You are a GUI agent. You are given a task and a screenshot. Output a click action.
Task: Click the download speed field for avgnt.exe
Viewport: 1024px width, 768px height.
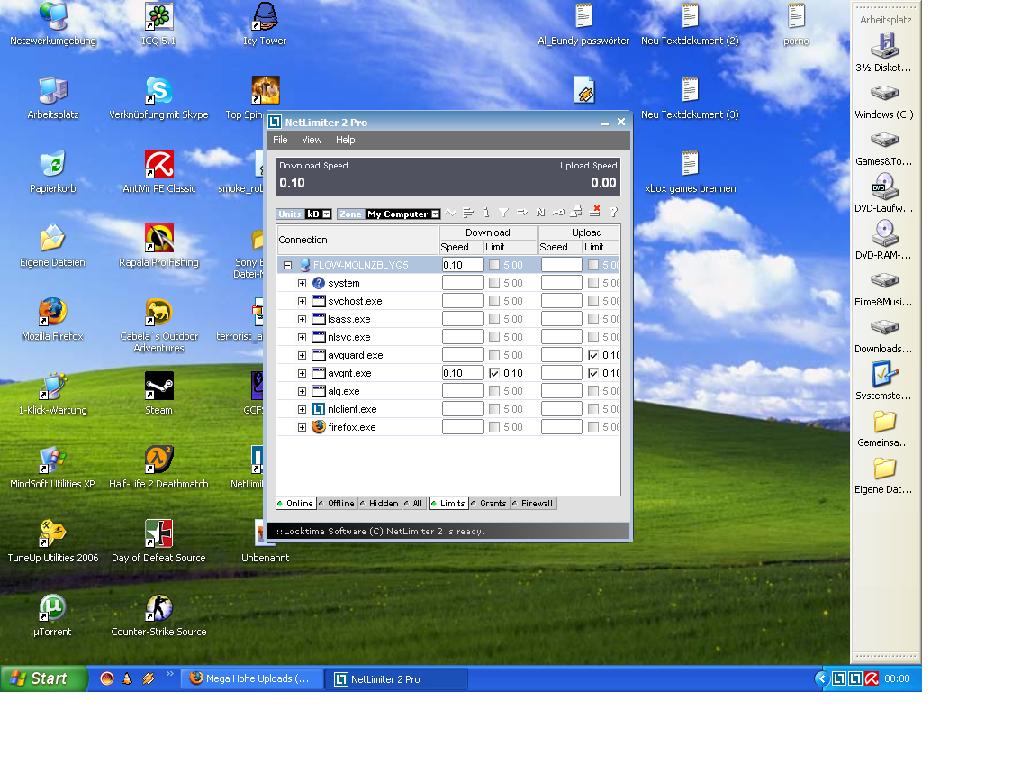[462, 373]
